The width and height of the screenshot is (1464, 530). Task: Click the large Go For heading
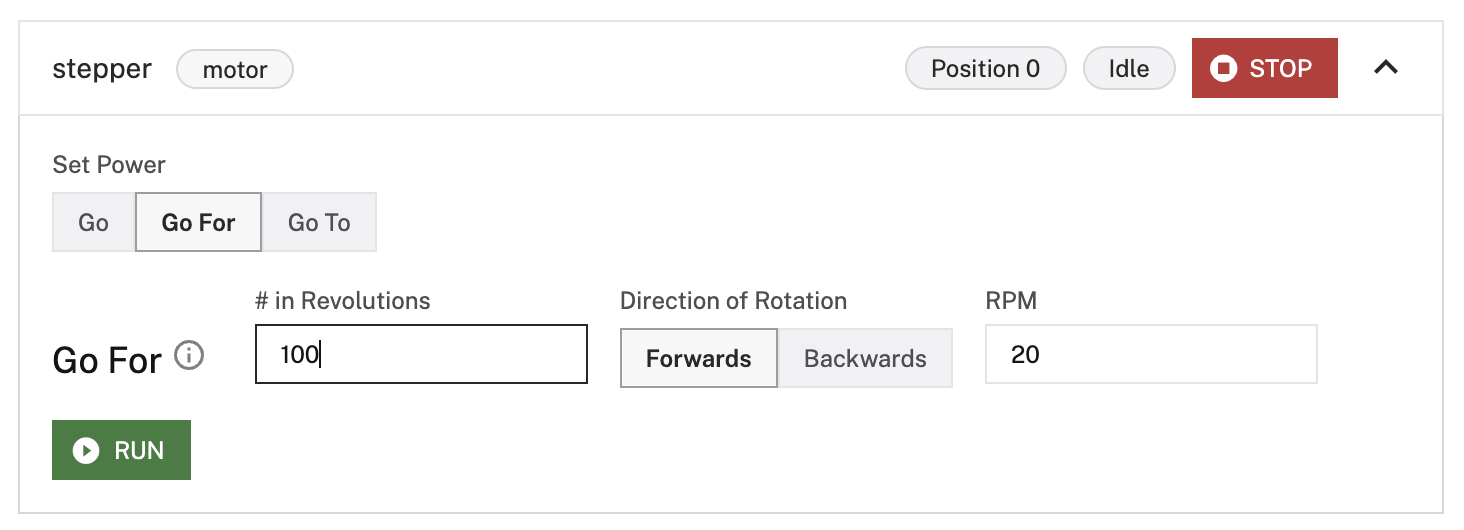pos(107,361)
